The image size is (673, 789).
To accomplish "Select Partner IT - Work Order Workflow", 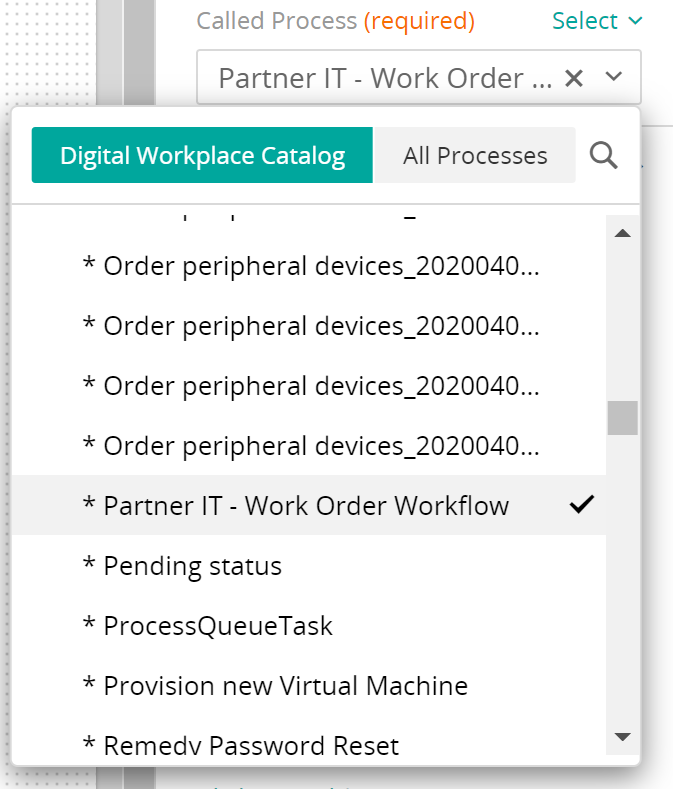I will (x=306, y=506).
